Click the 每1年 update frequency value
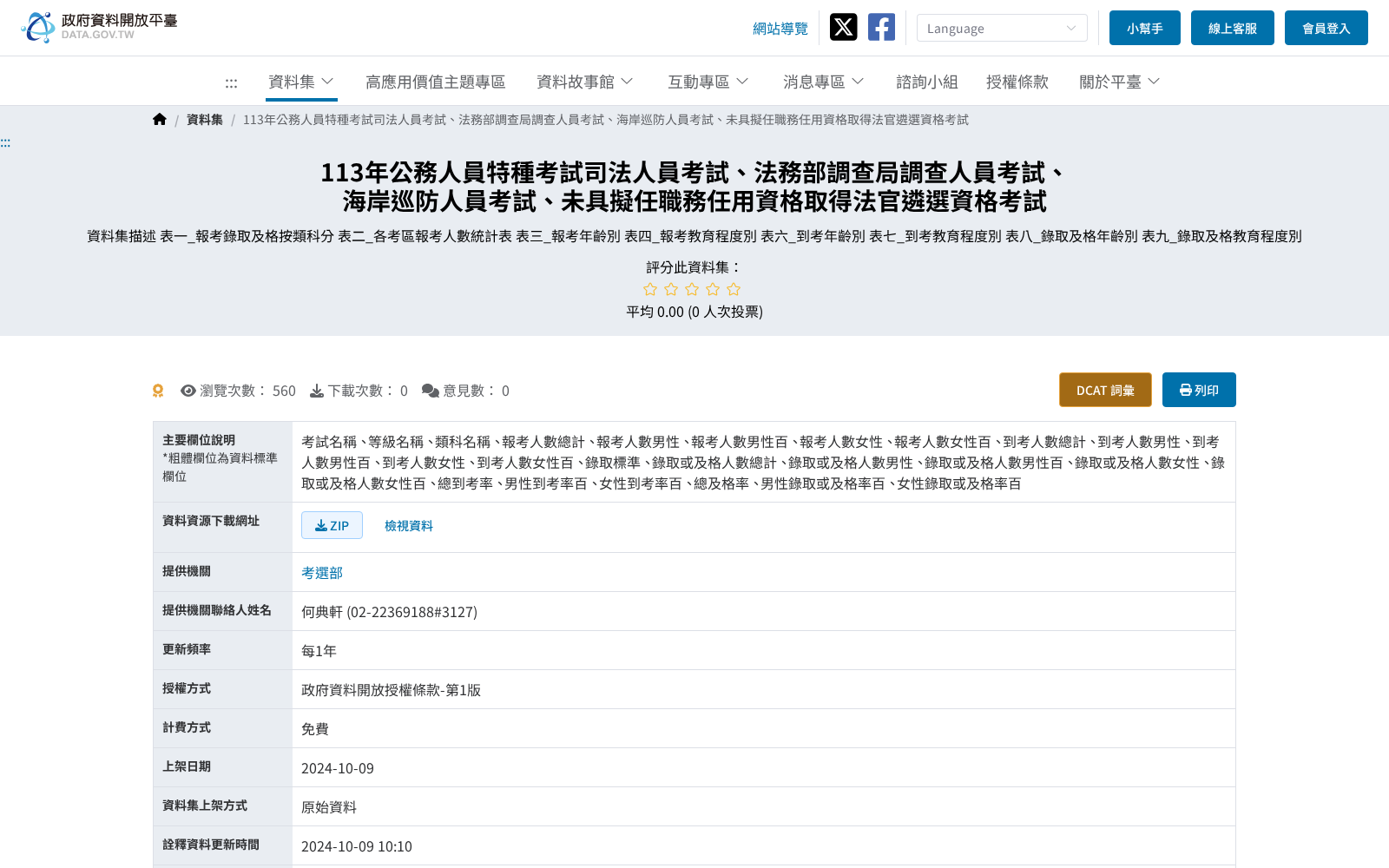1389x868 pixels. (x=319, y=651)
